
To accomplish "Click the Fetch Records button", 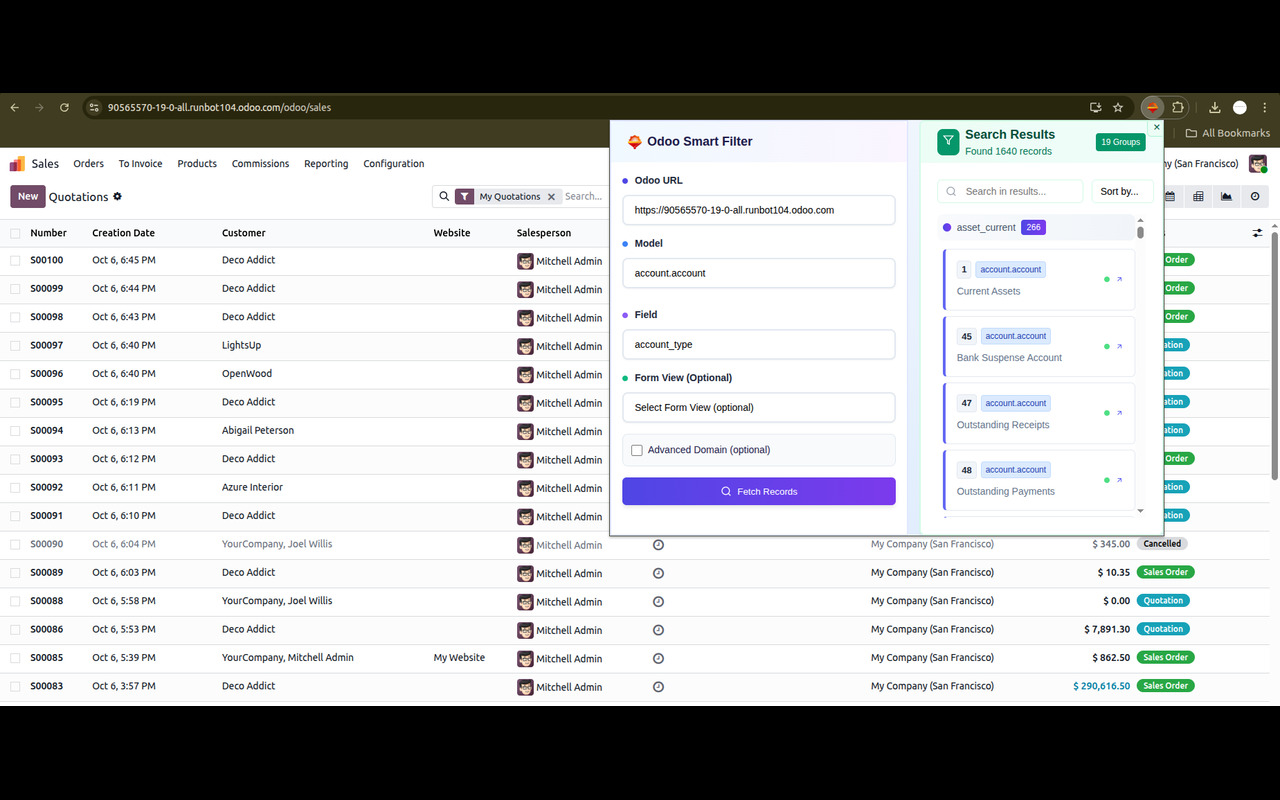I will (759, 491).
